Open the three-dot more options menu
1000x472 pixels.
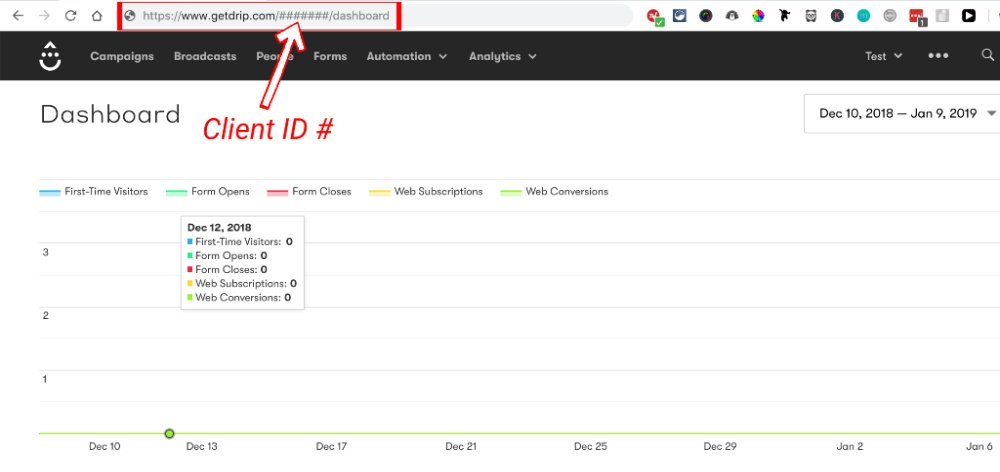click(938, 56)
